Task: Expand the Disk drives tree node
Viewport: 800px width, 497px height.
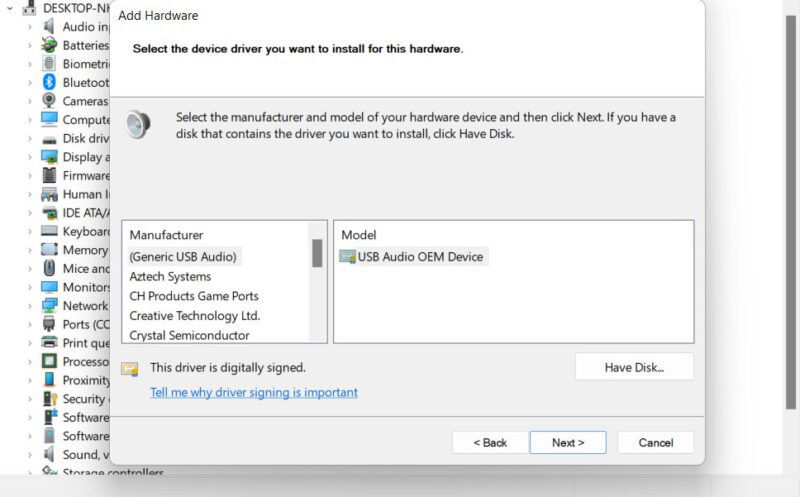Action: (x=28, y=138)
